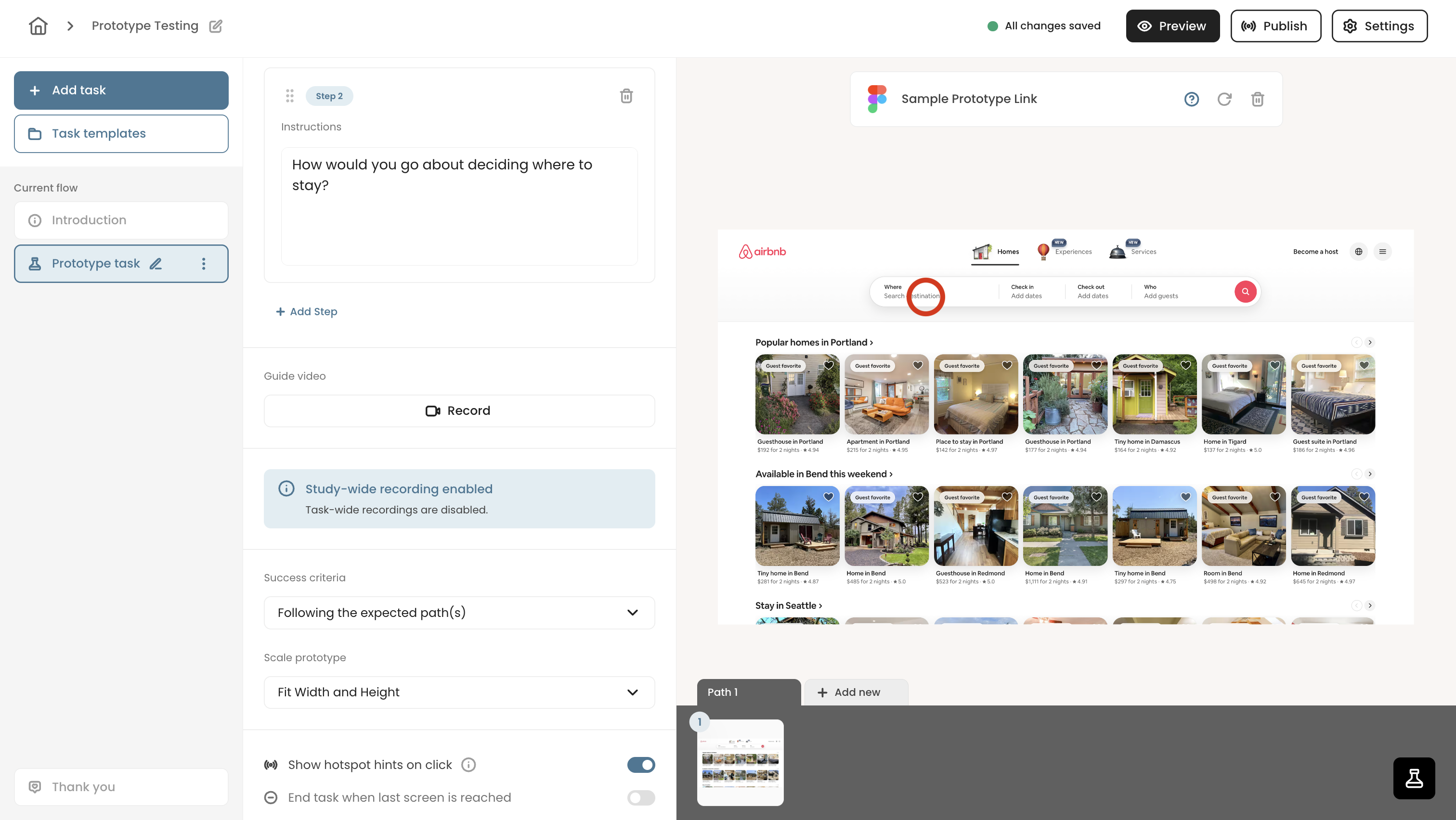This screenshot has height=820, width=1456.
Task: Favorite the Home in Redmond listing
Action: (x=1365, y=497)
